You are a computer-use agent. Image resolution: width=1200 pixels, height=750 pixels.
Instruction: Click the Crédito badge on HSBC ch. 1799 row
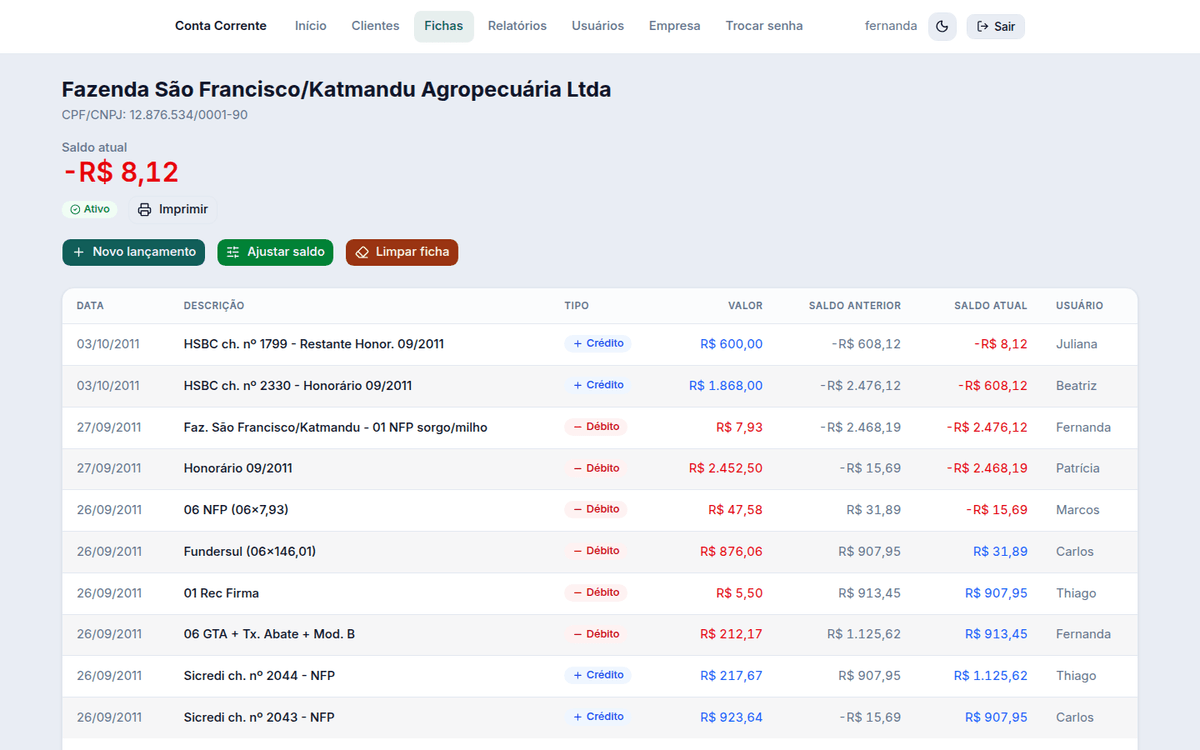click(598, 344)
